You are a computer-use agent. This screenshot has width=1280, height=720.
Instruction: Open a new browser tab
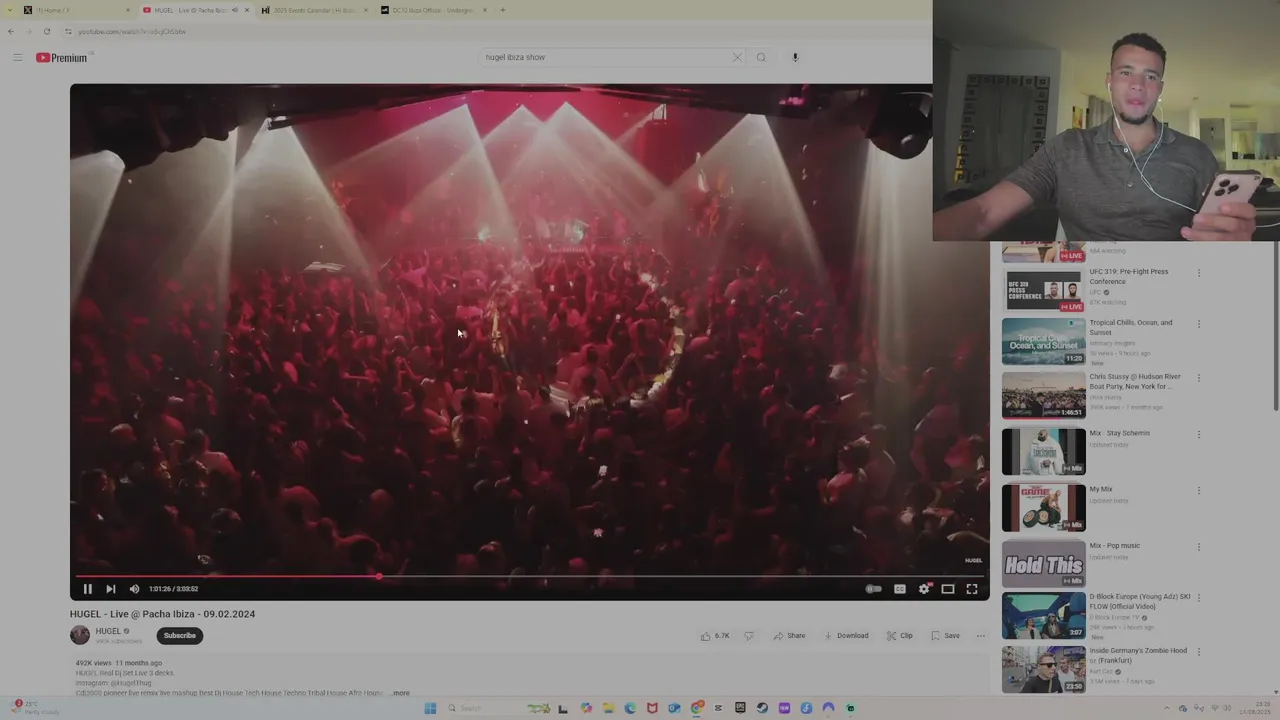(x=502, y=10)
